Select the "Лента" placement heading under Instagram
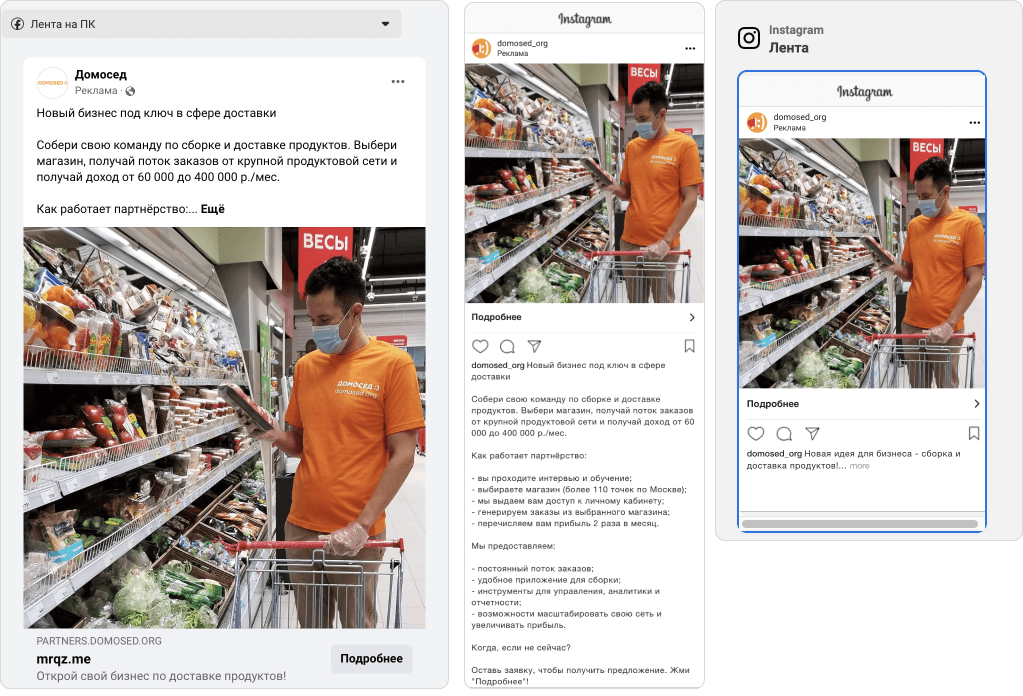Image resolution: width=1023 pixels, height=696 pixels. [x=788, y=47]
